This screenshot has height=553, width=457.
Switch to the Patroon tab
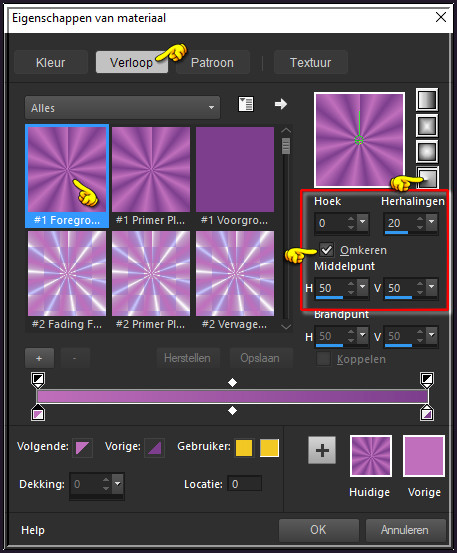click(212, 62)
